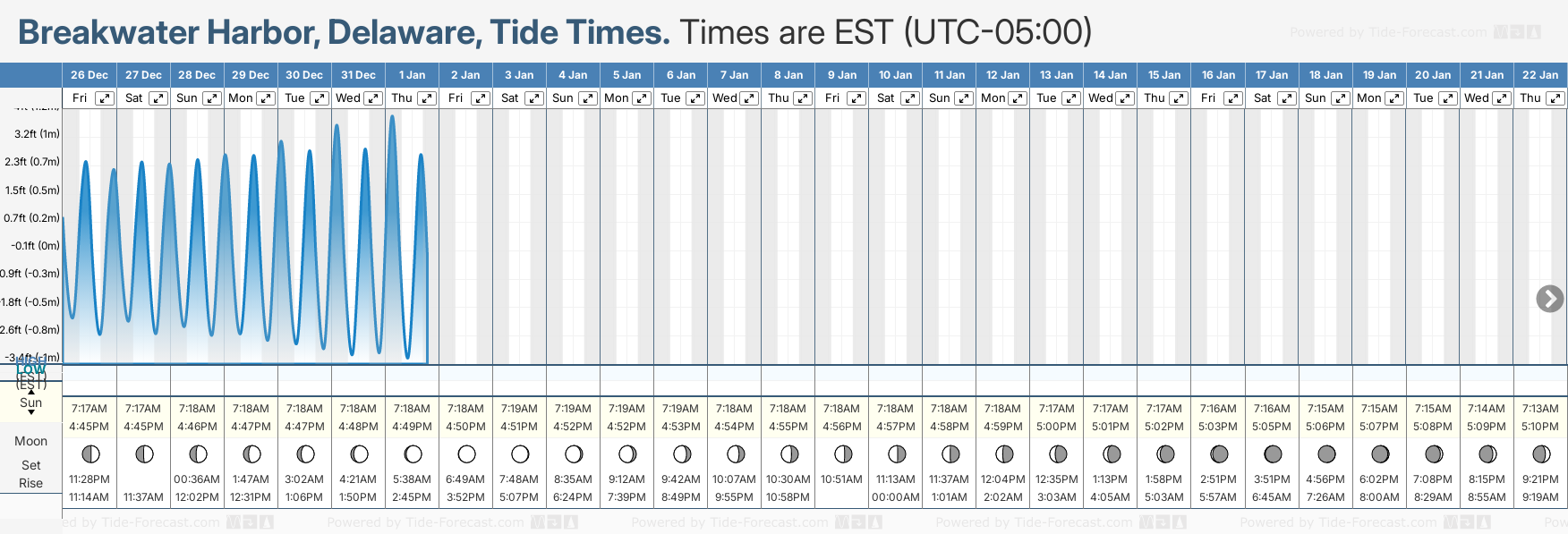Open expand icon beside Sun 4 Jan

588,98
